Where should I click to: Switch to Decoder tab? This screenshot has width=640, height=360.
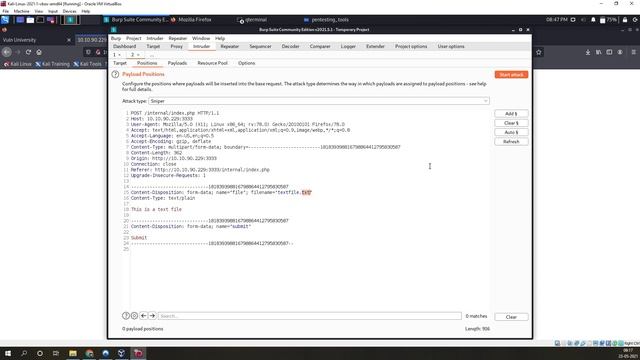290,47
